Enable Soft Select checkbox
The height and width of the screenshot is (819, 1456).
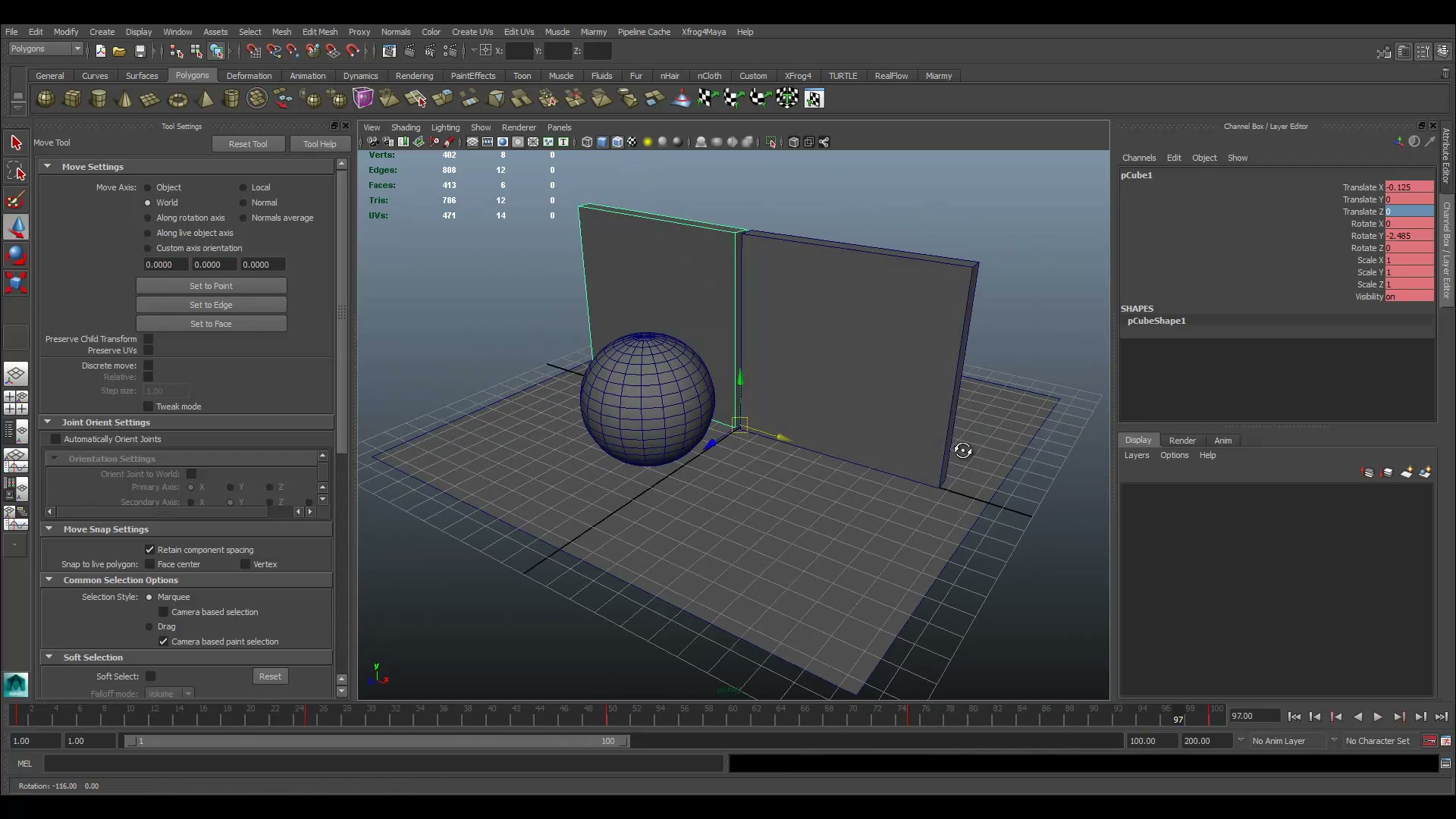coord(151,676)
